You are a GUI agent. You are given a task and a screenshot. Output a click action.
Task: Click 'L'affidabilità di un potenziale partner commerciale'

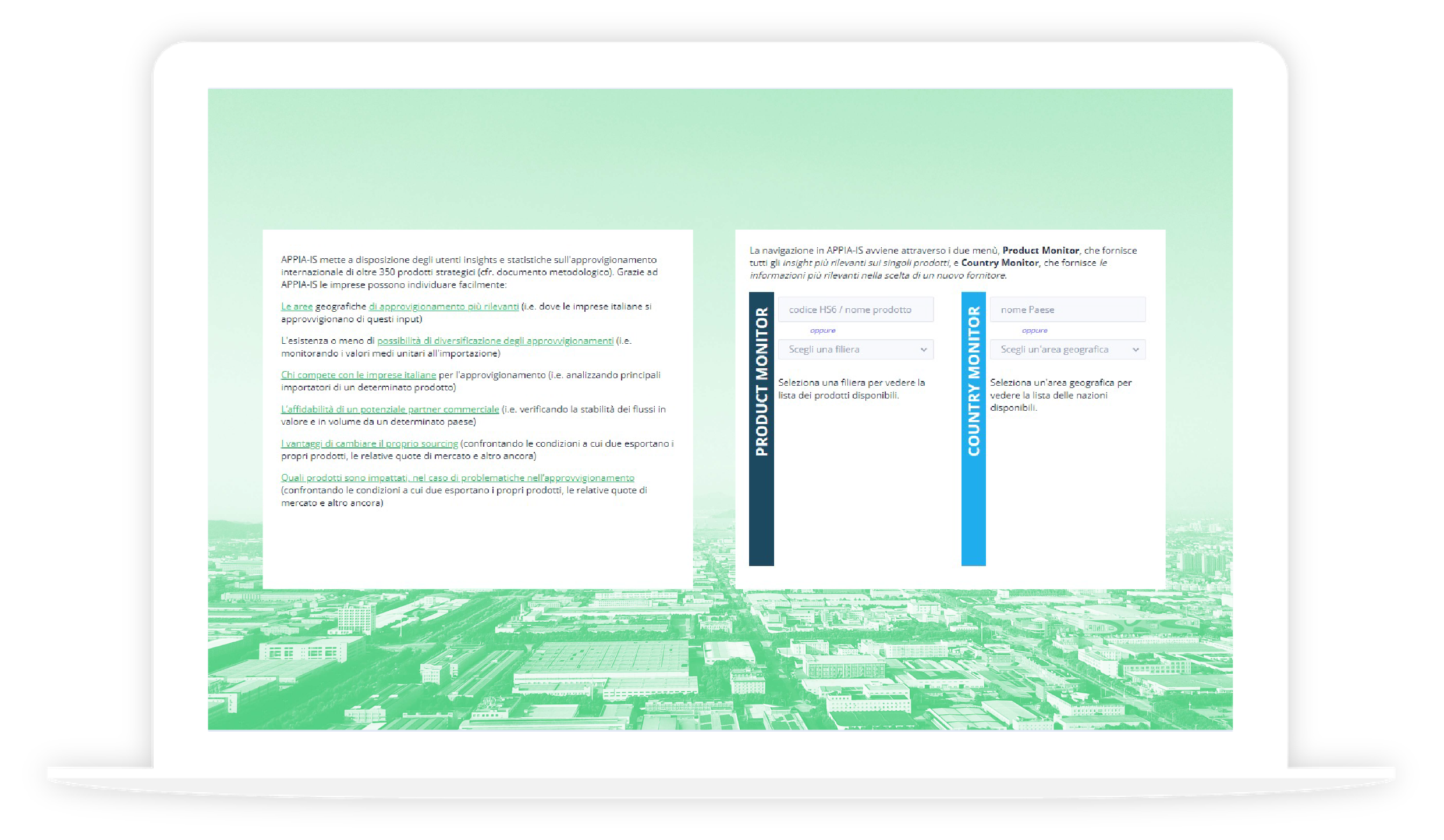[390, 410]
